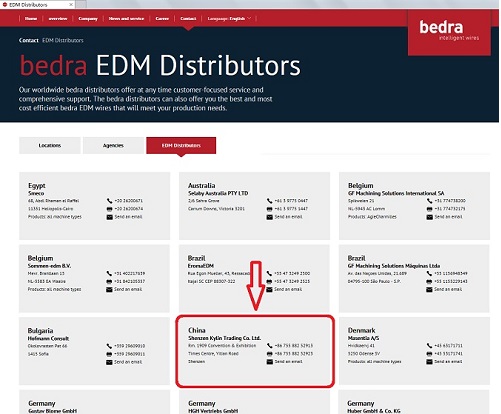Select the Gustav Blome GmbH distributor name

(52, 411)
